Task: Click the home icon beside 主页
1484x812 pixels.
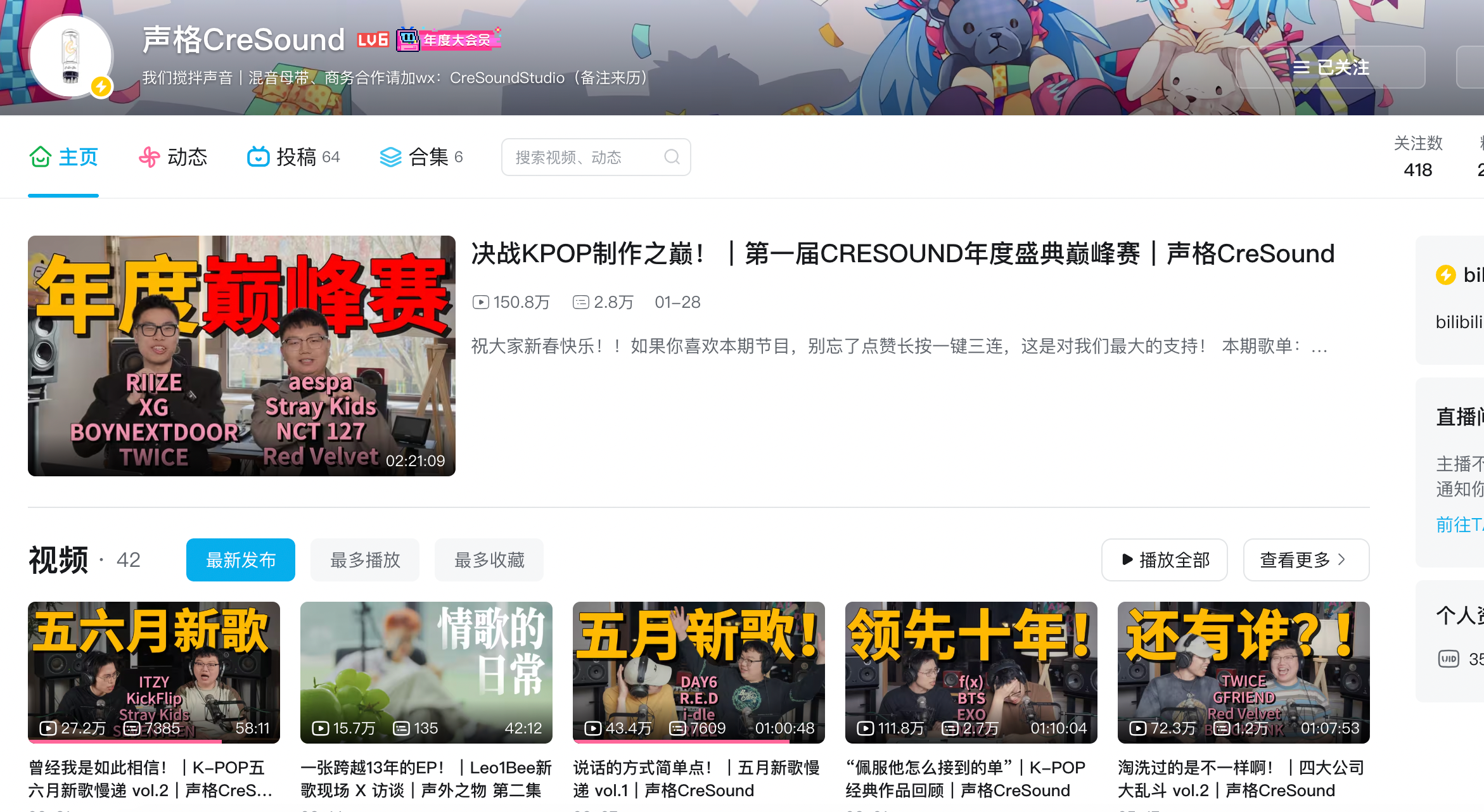Action: pos(41,157)
